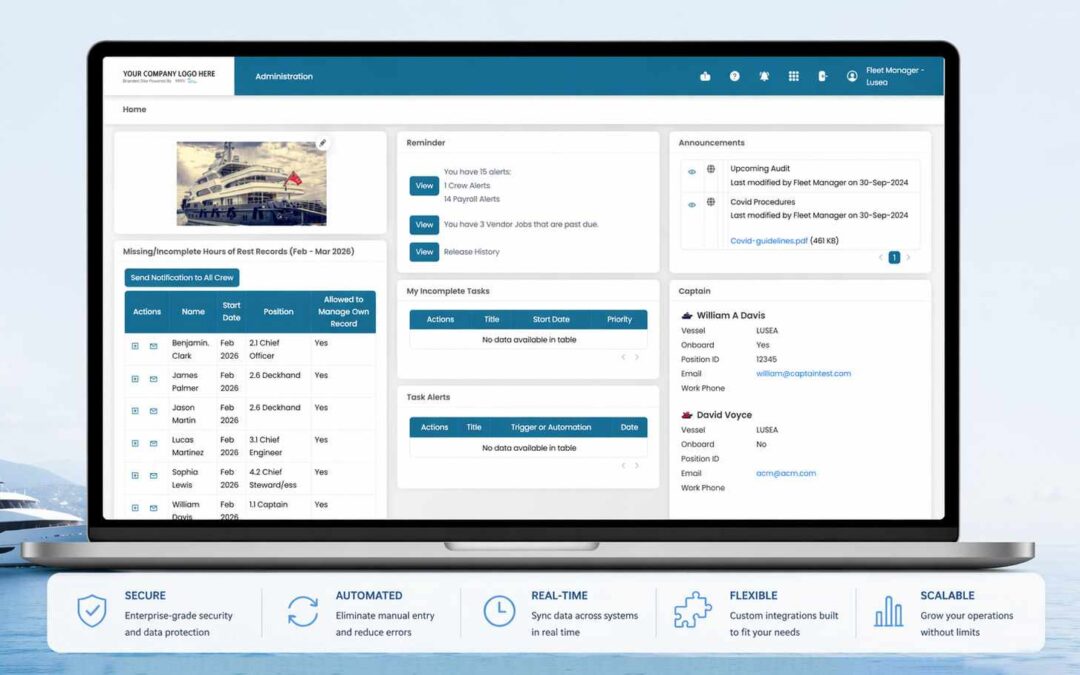Open the help question mark icon

(x=734, y=76)
